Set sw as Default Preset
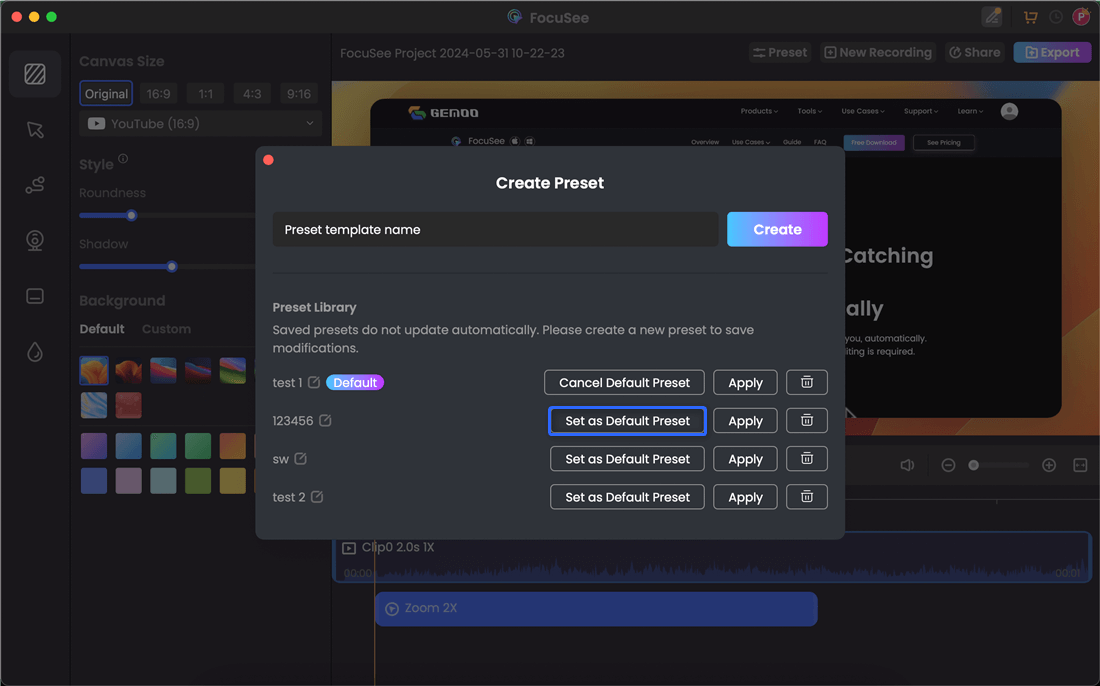 (627, 459)
